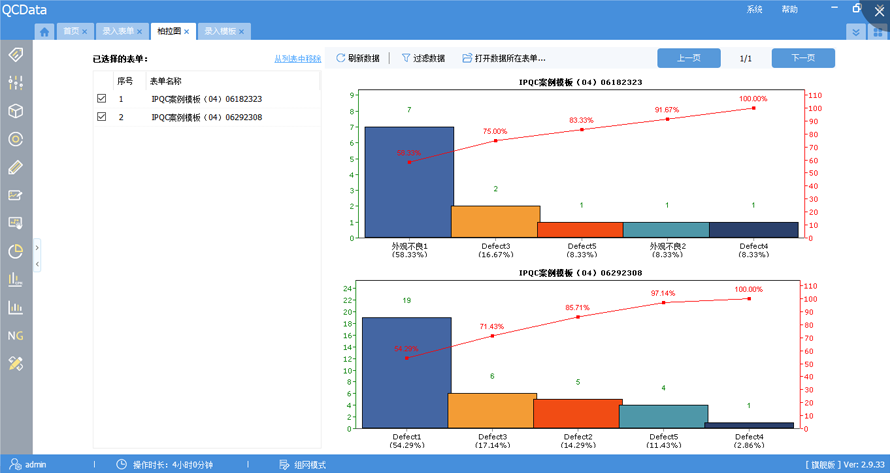Expand the double-chevron dropdown at top right
The height and width of the screenshot is (473, 890).
(x=854, y=32)
